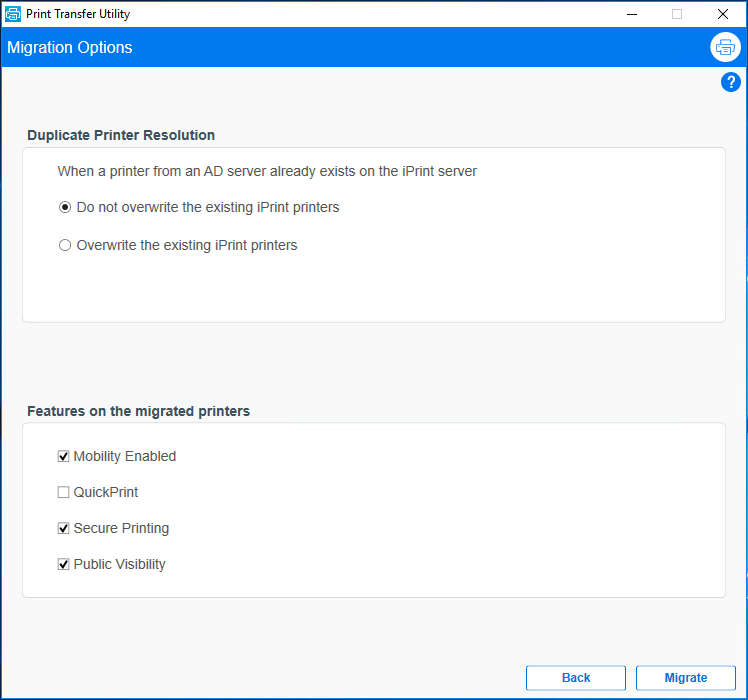748x700 pixels.
Task: Uncheck the Mobility Enabled checkbox
Action: pyautogui.click(x=64, y=457)
